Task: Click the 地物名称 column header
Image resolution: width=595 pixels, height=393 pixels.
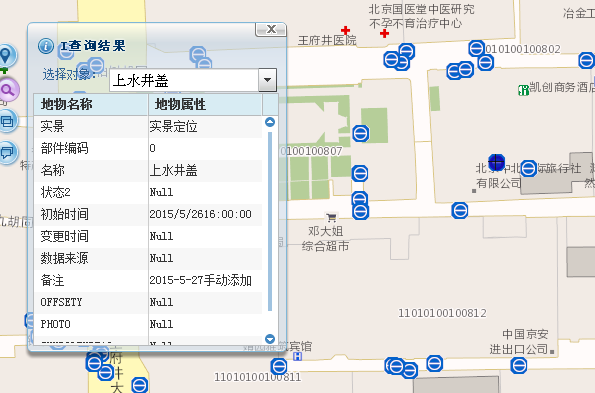Action: point(91,104)
